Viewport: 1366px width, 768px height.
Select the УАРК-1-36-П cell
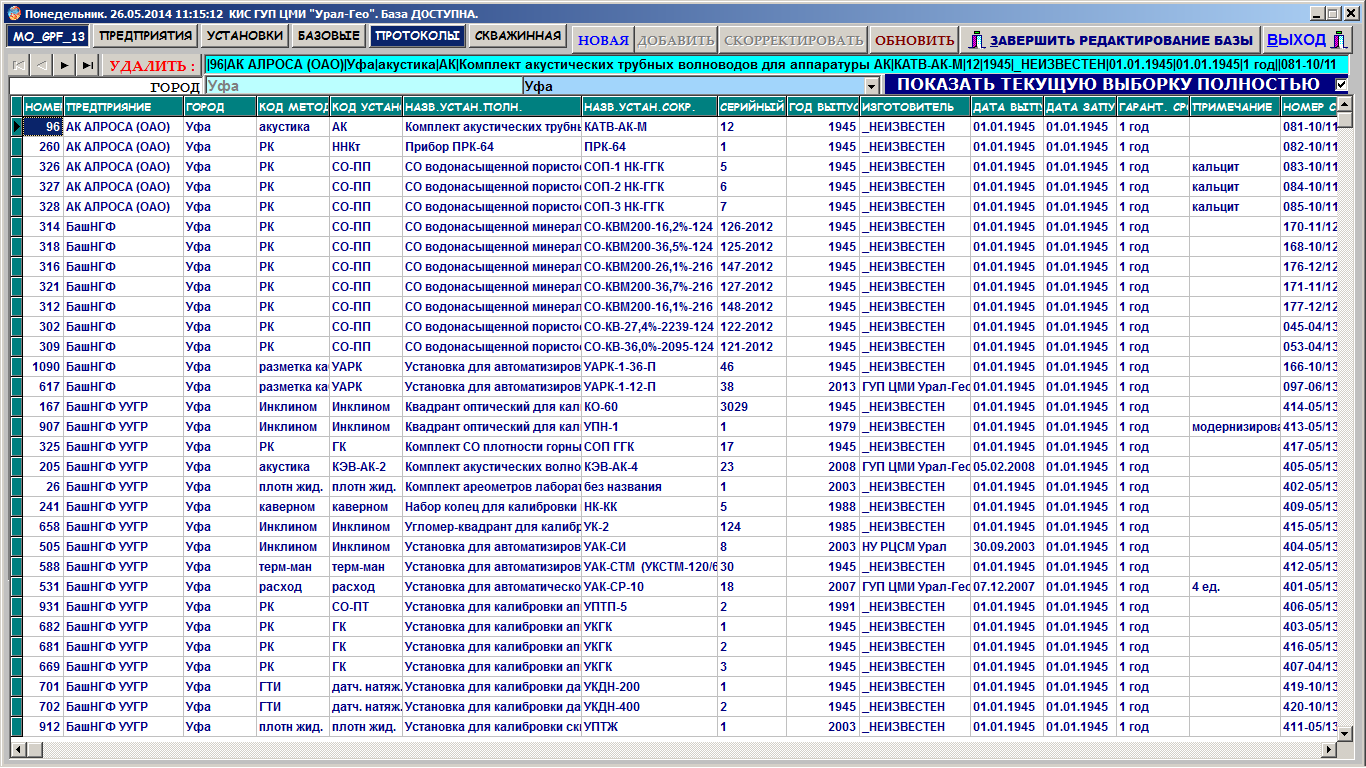coord(649,367)
